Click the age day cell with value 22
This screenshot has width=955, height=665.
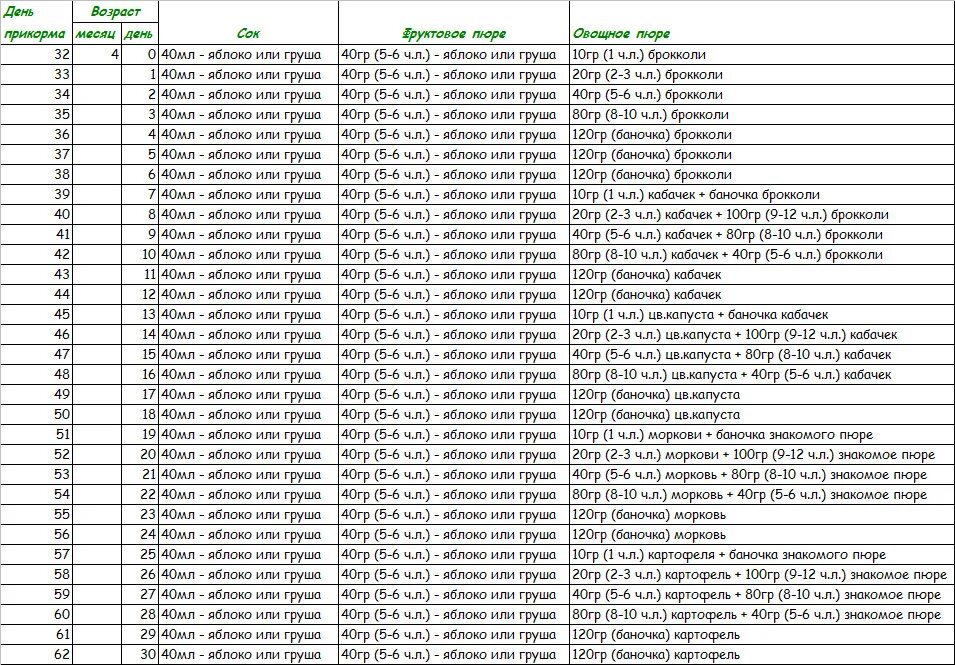pos(140,494)
